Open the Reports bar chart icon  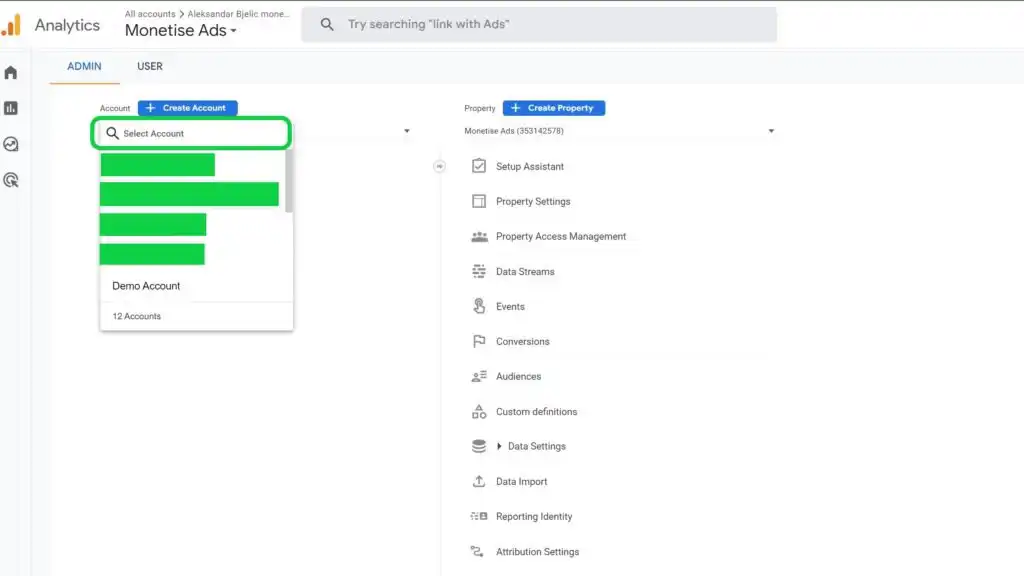[x=11, y=108]
